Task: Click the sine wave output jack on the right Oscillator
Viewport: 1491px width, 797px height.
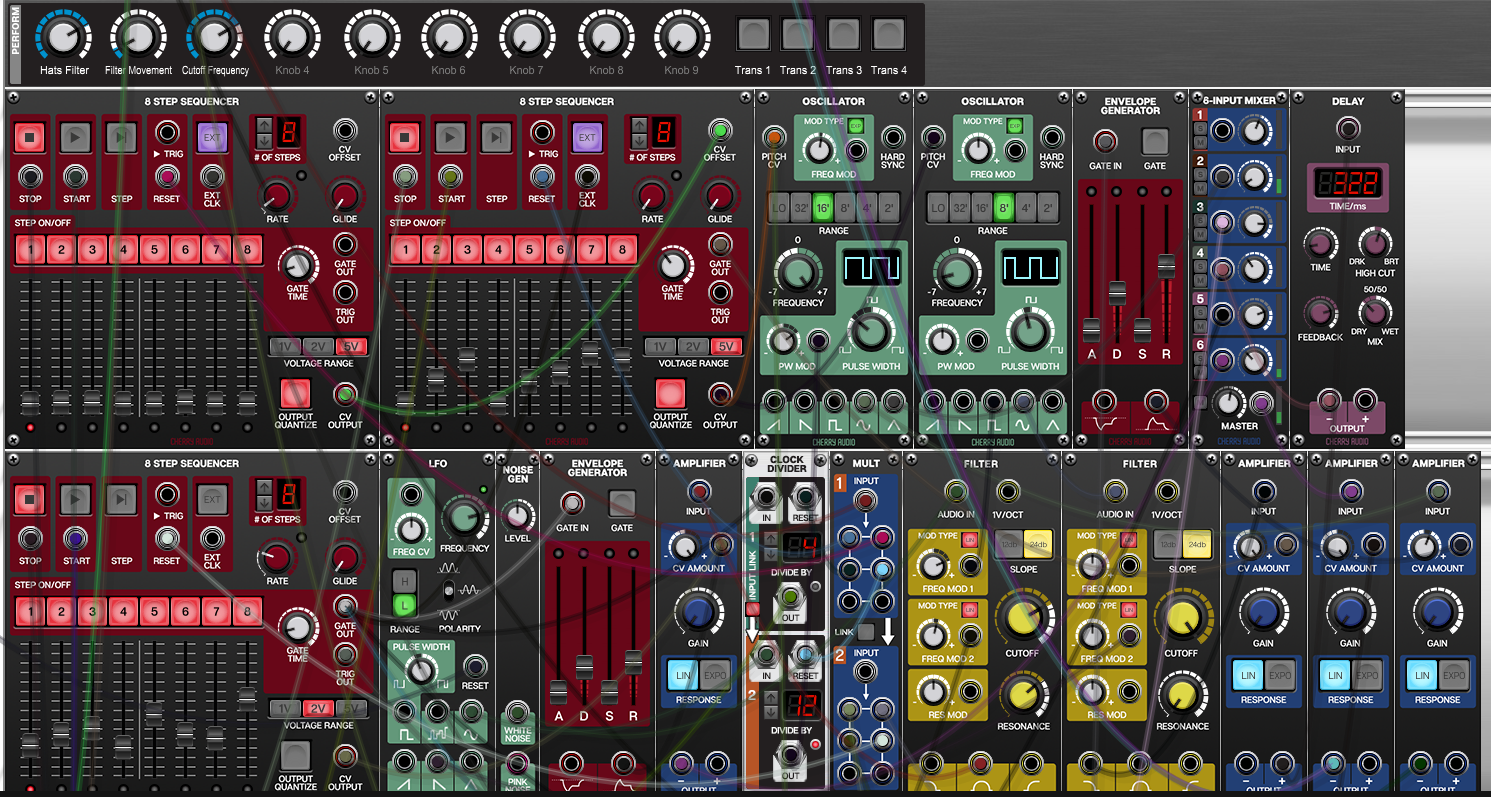Action: pos(1023,403)
